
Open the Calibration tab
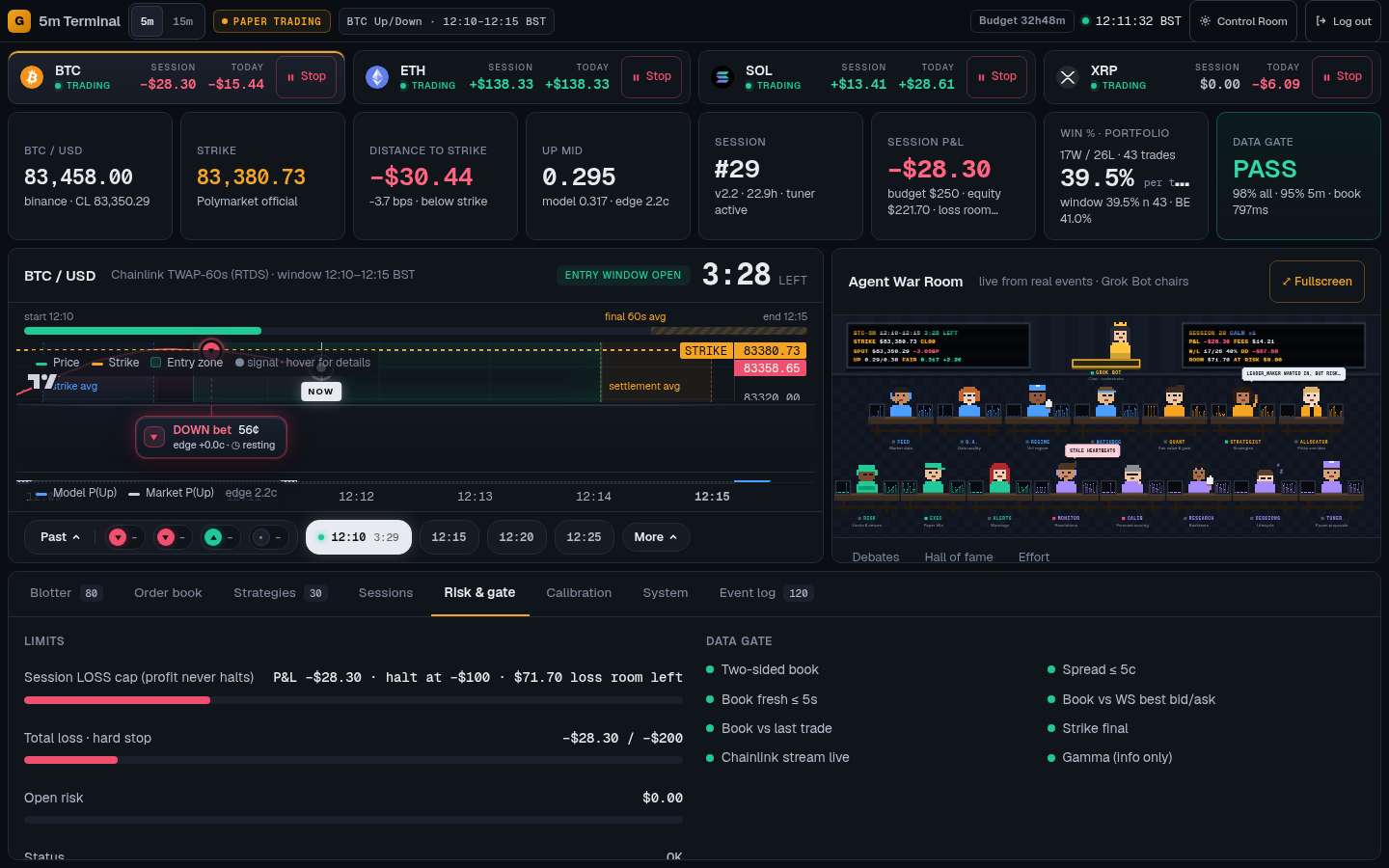pyautogui.click(x=579, y=593)
